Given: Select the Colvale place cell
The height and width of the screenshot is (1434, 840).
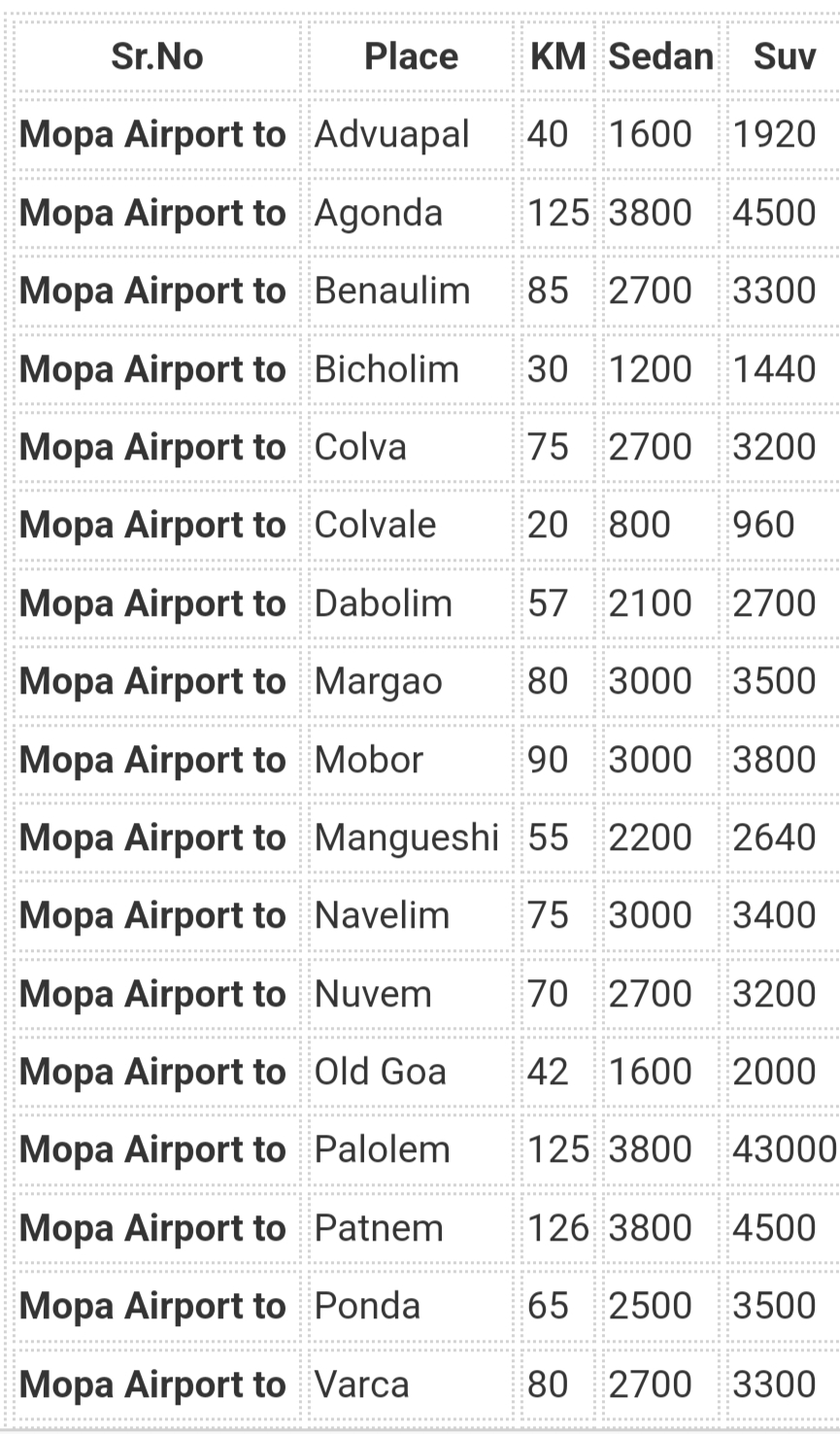Looking at the screenshot, I should [x=411, y=525].
